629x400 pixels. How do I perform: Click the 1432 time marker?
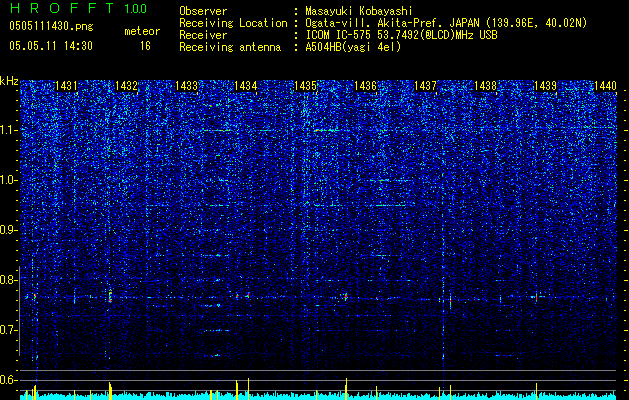pos(126,86)
